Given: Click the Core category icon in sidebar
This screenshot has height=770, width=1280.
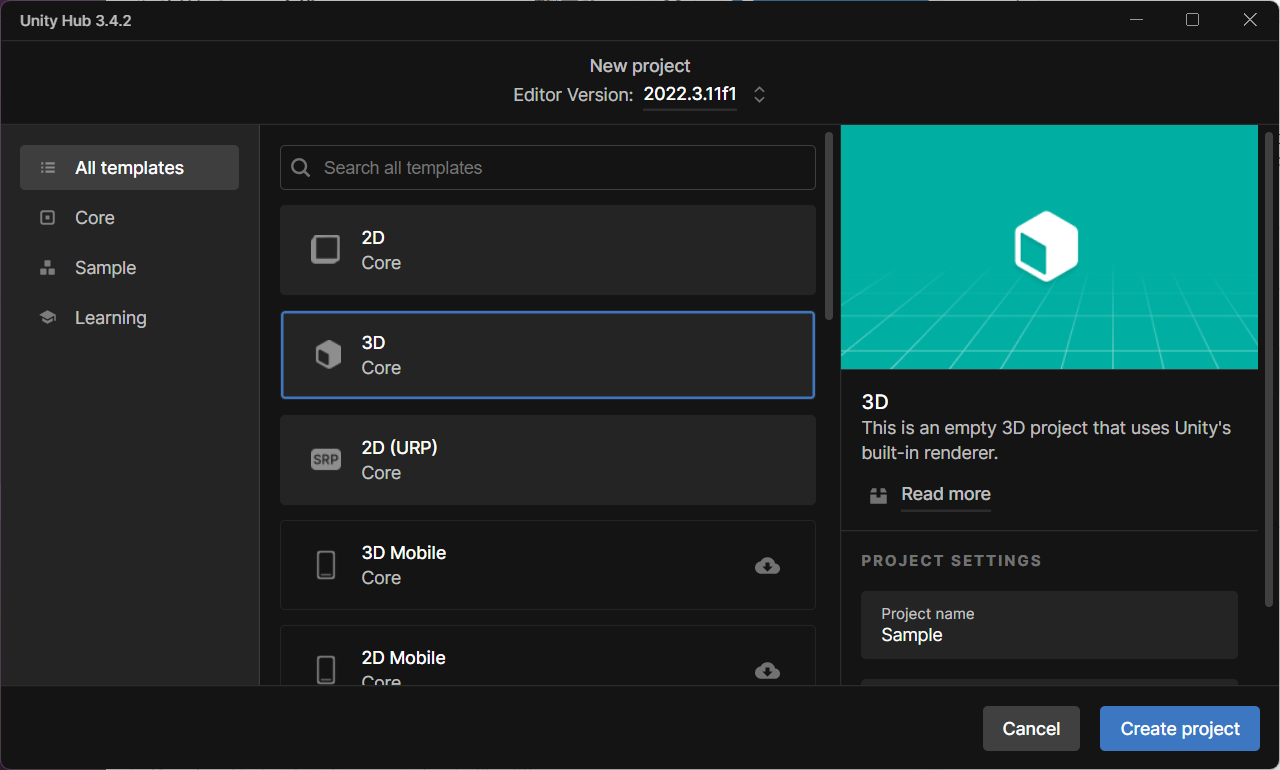Looking at the screenshot, I should (47, 217).
